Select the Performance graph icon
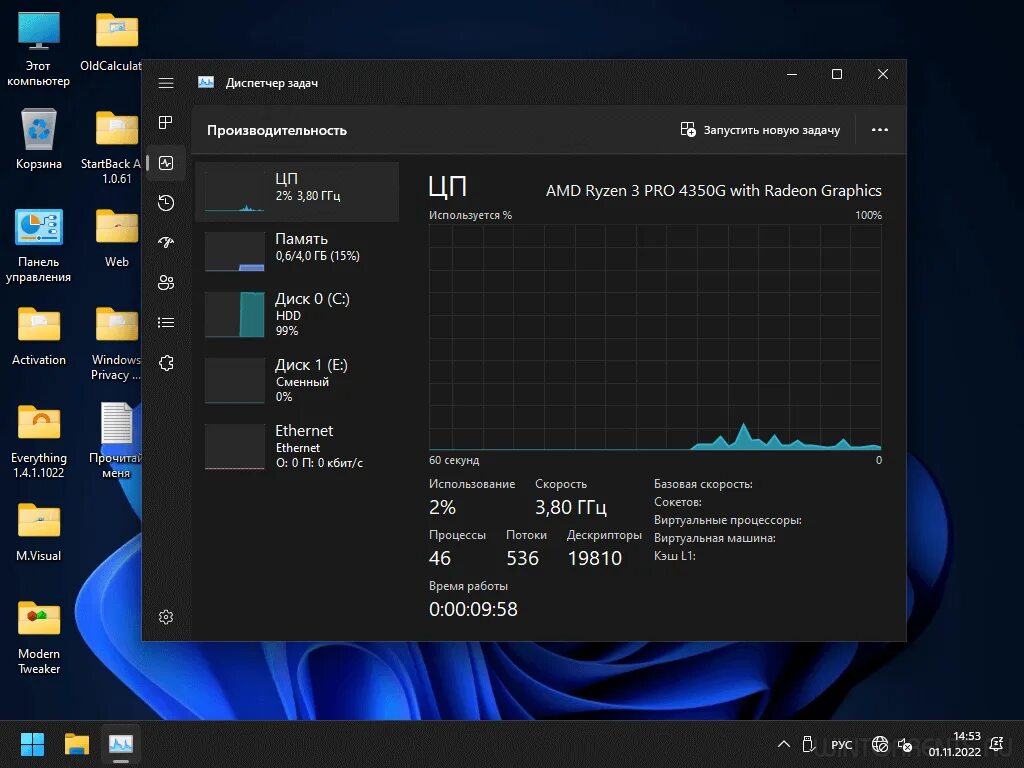1024x768 pixels. (166, 162)
